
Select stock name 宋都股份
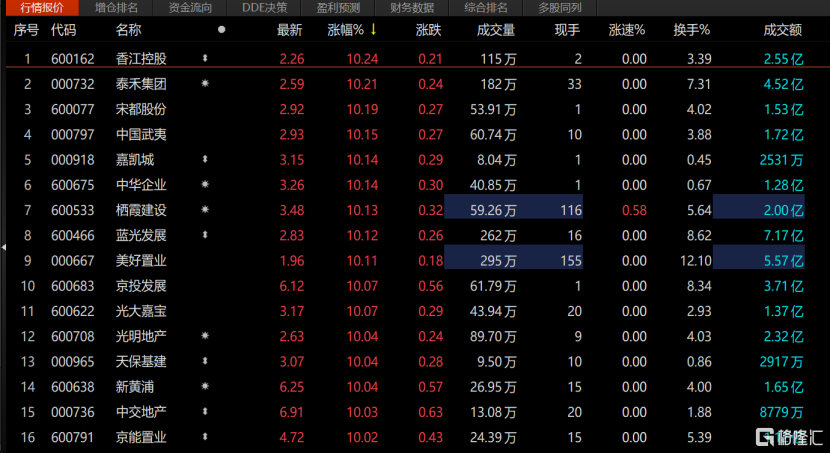[x=141, y=110]
